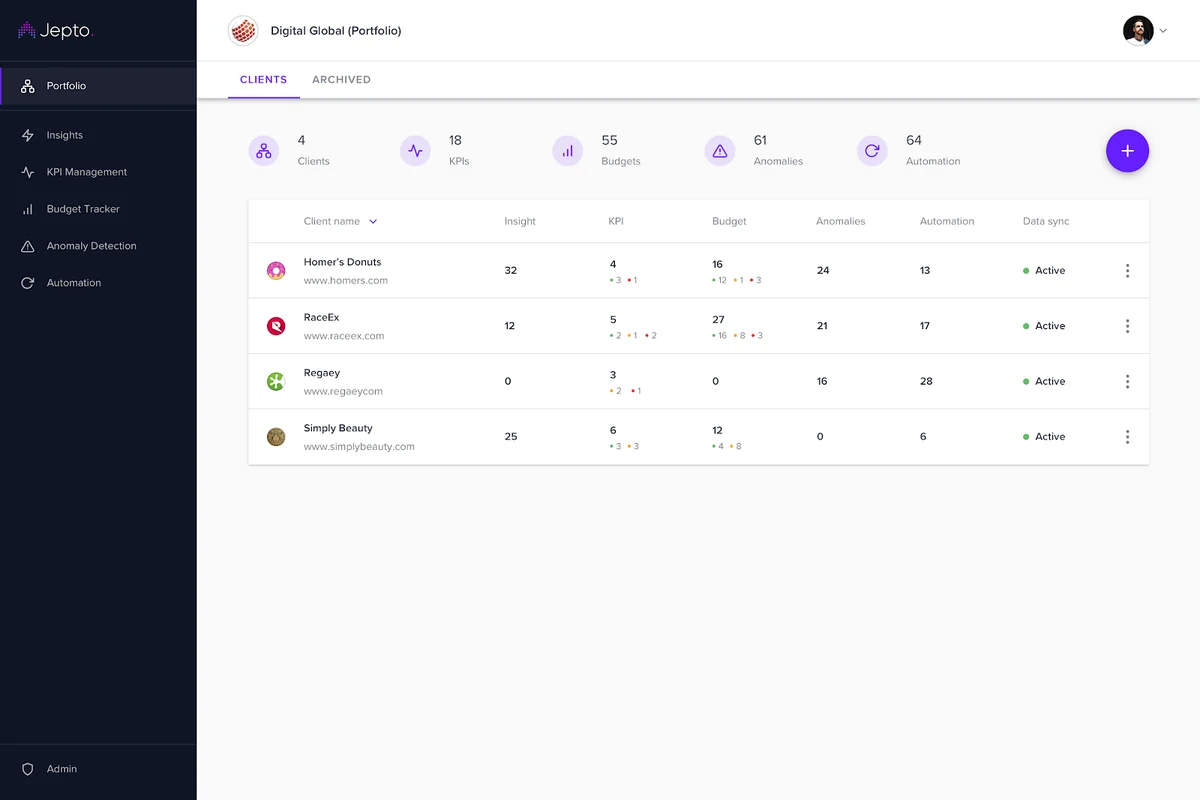Open KPI Management from the sidebar

tap(78, 171)
